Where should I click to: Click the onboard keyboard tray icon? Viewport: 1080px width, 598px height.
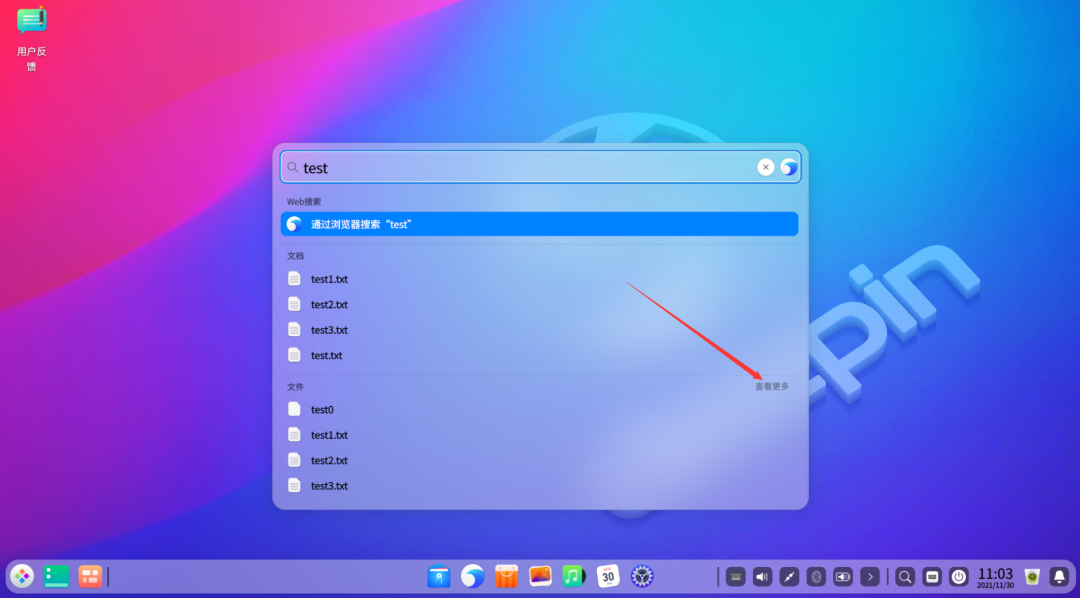(x=736, y=577)
